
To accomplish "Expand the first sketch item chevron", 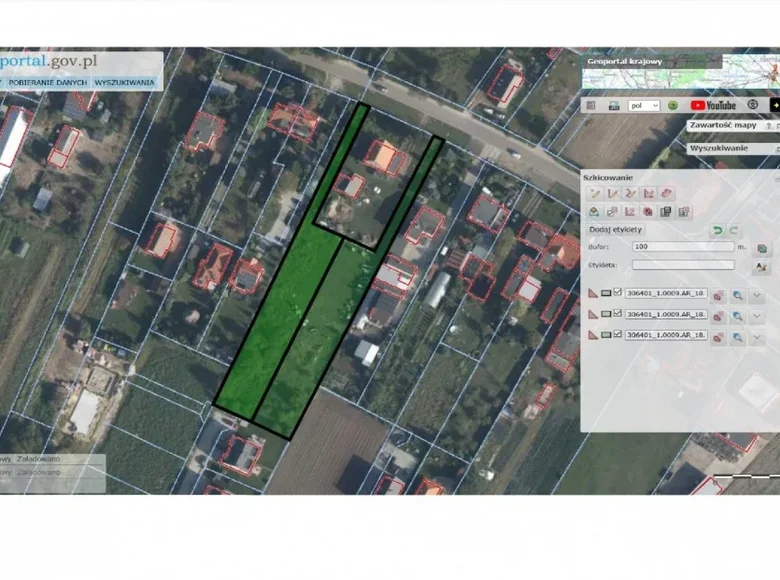I will [x=758, y=294].
